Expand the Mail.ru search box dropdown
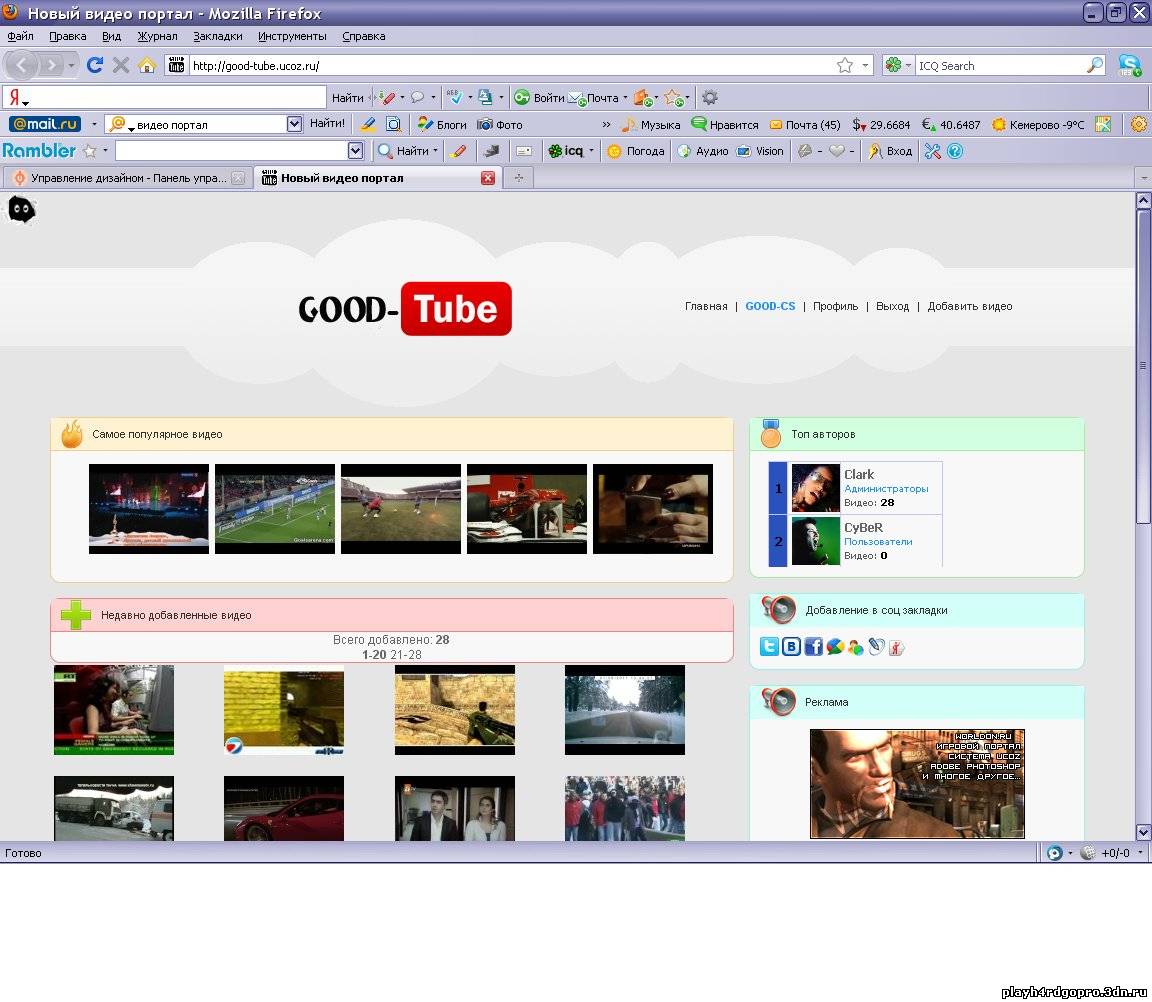The width and height of the screenshot is (1152, 1002). 294,123
